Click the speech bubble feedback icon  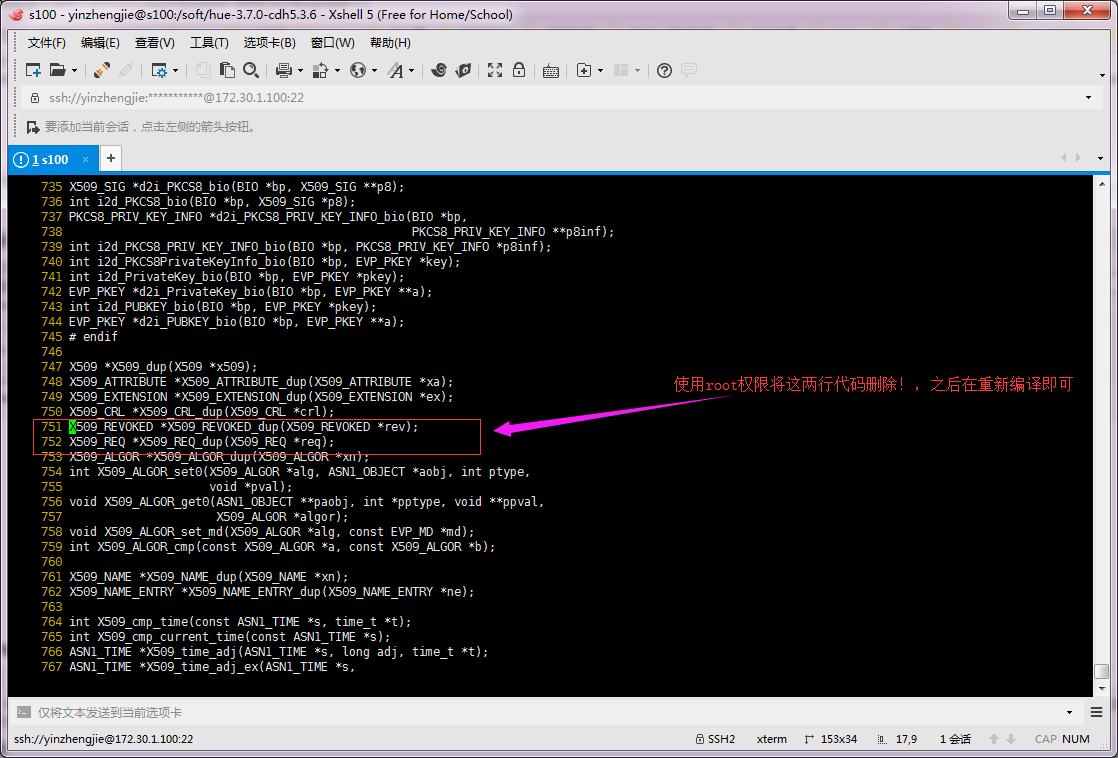[689, 70]
